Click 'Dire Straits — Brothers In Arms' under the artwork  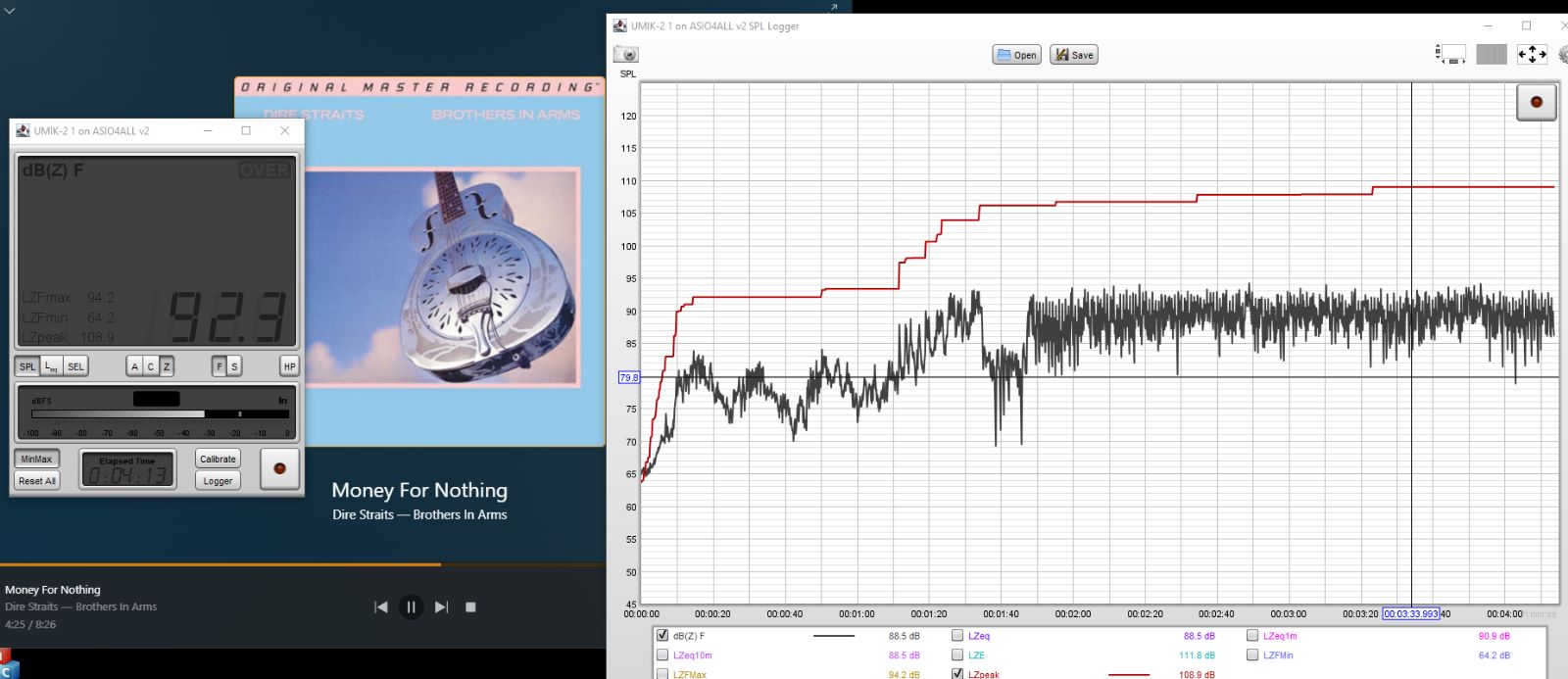point(419,514)
